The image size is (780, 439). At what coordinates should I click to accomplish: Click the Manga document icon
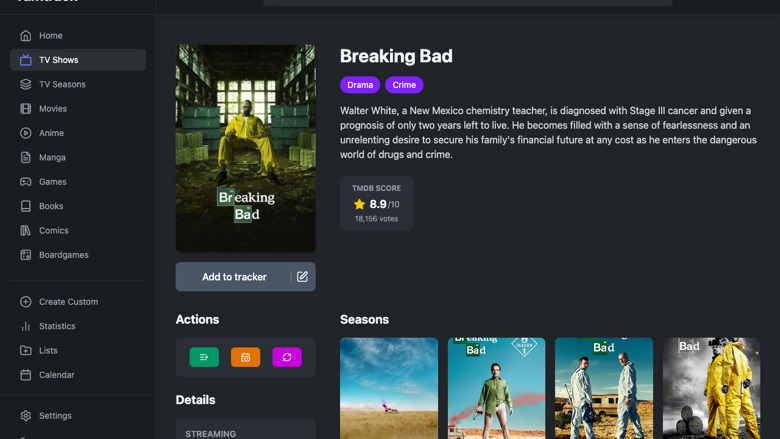[x=25, y=158]
